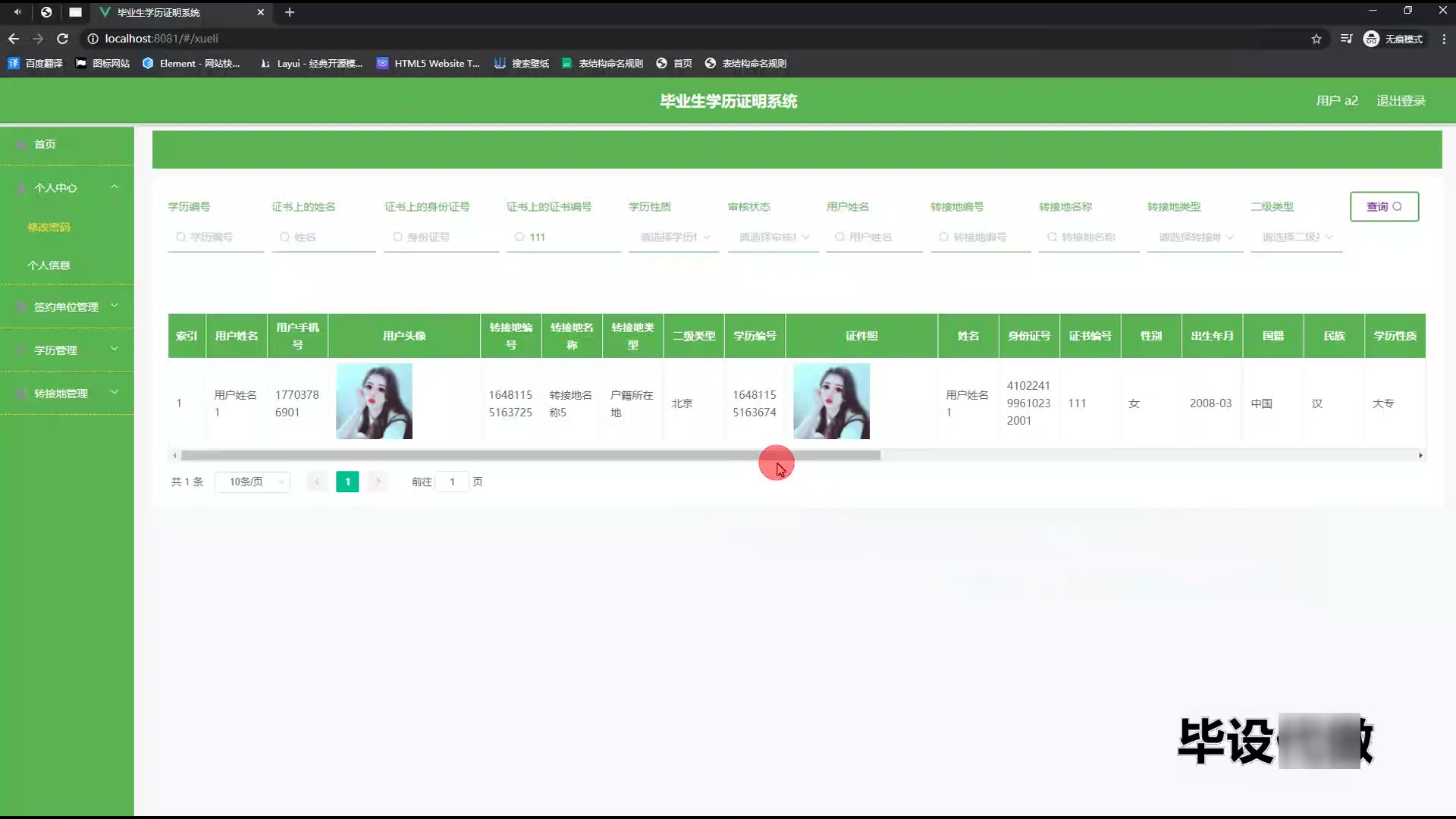Click the 证书编号 field containing 111

click(563, 237)
